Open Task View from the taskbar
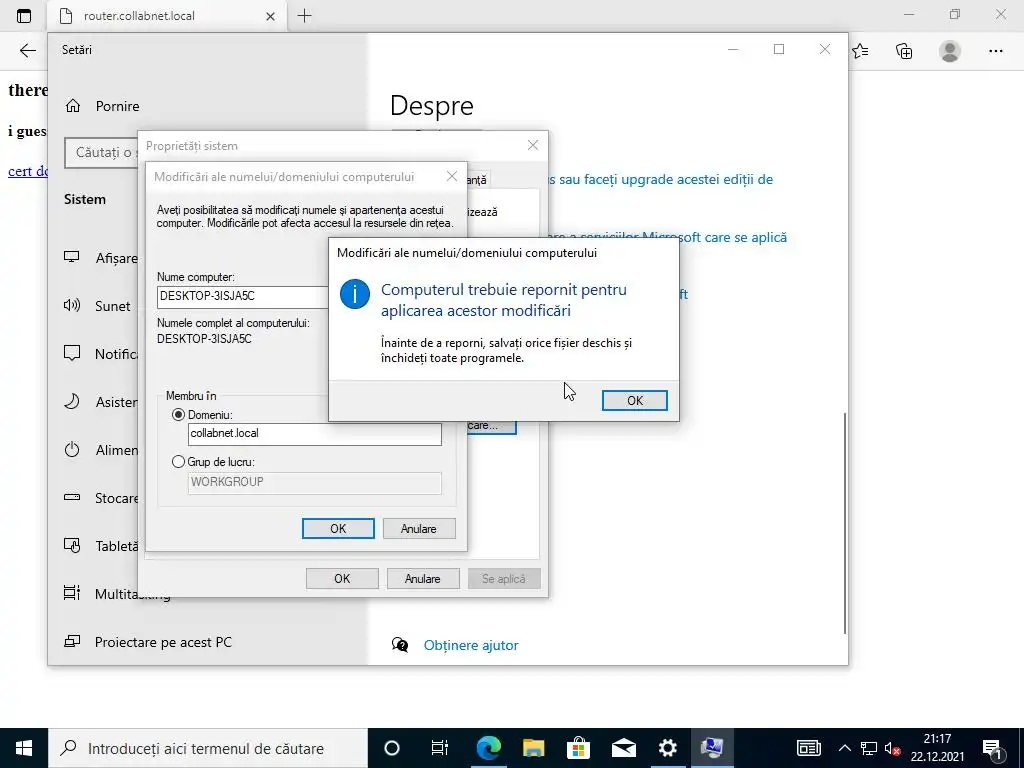Image resolution: width=1024 pixels, height=768 pixels. click(x=440, y=748)
